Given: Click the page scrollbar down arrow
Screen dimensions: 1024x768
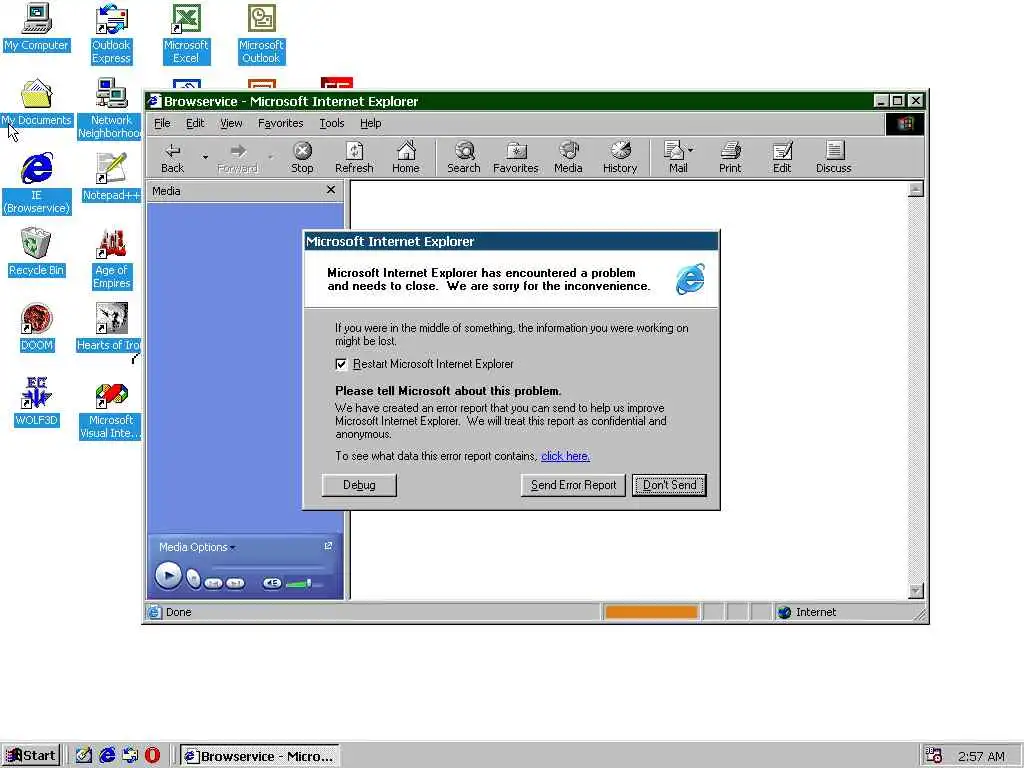Looking at the screenshot, I should pyautogui.click(x=916, y=590).
